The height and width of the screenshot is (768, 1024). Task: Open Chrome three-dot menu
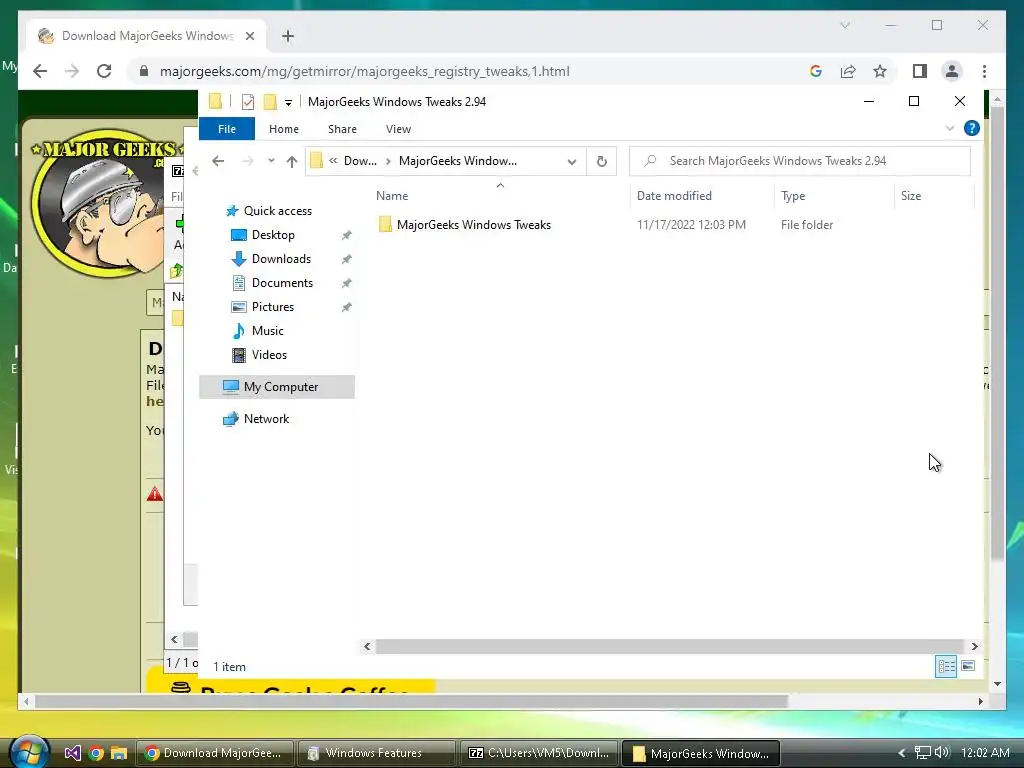[x=984, y=71]
